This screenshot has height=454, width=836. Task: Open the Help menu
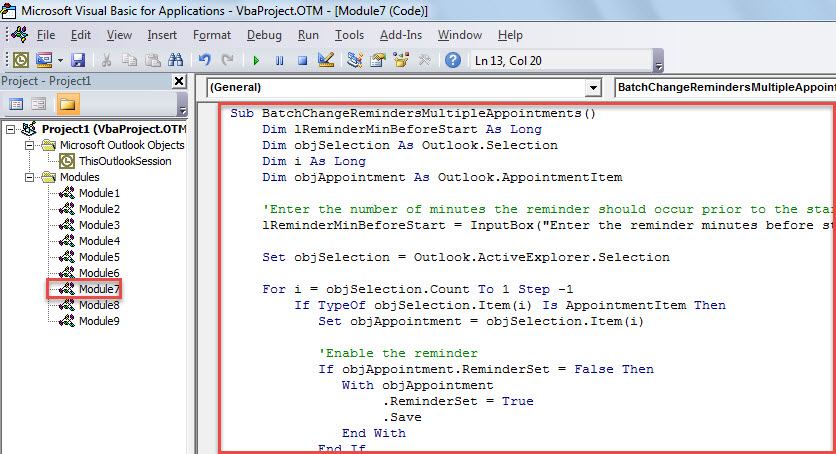(x=510, y=35)
